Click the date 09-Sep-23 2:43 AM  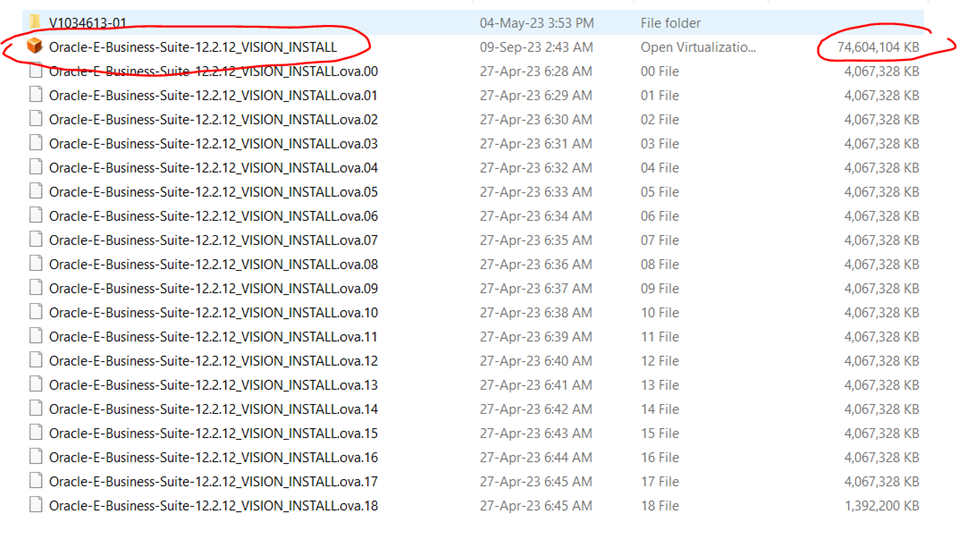[x=536, y=47]
